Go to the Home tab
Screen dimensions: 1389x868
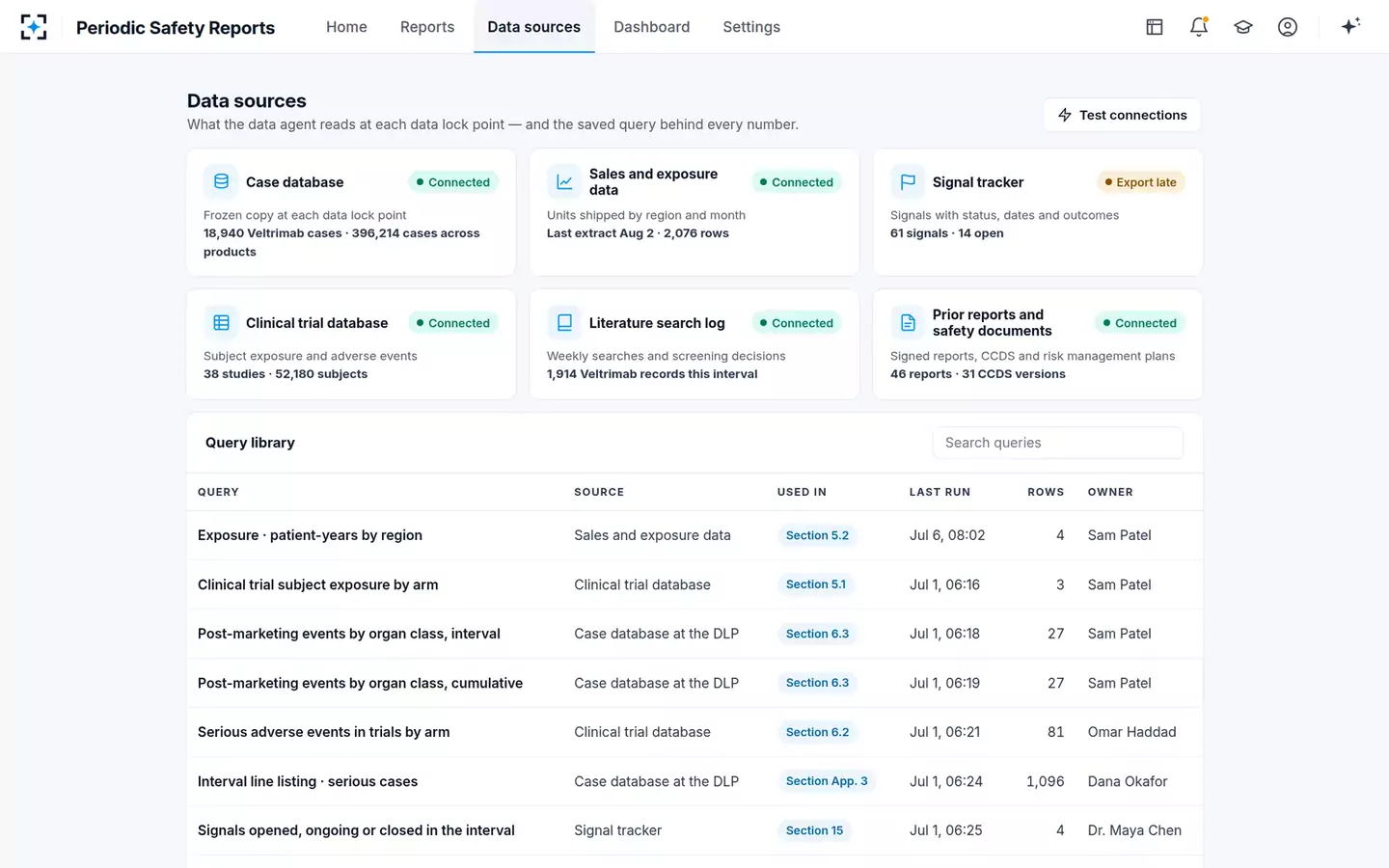pyautogui.click(x=346, y=27)
